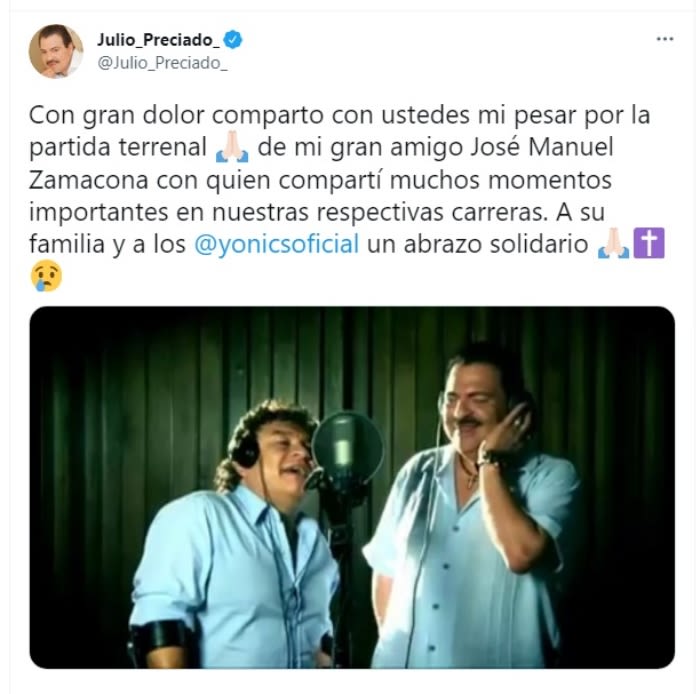Click the tweet line starting 'Con gran dolor'
This screenshot has height=694, width=700.
pos(339,115)
